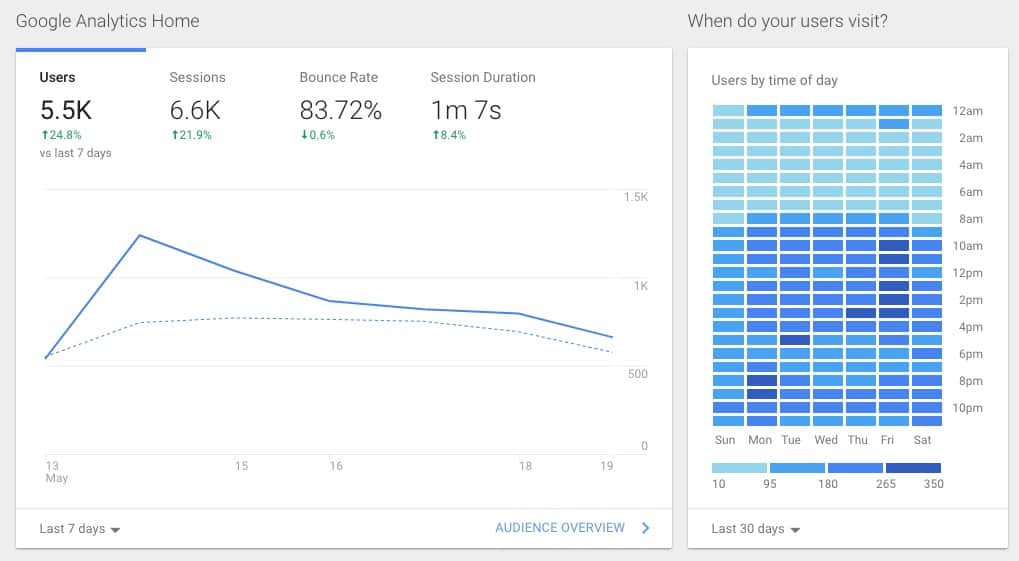This screenshot has height=561, width=1019.
Task: Click the Sunday 12am heatmap cell
Action: pyautogui.click(x=728, y=111)
